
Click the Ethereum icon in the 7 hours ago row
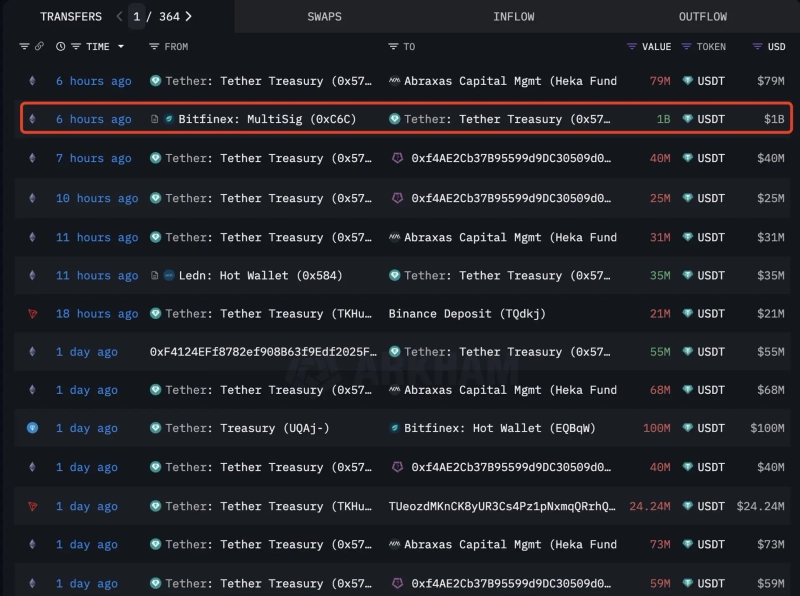pos(32,159)
